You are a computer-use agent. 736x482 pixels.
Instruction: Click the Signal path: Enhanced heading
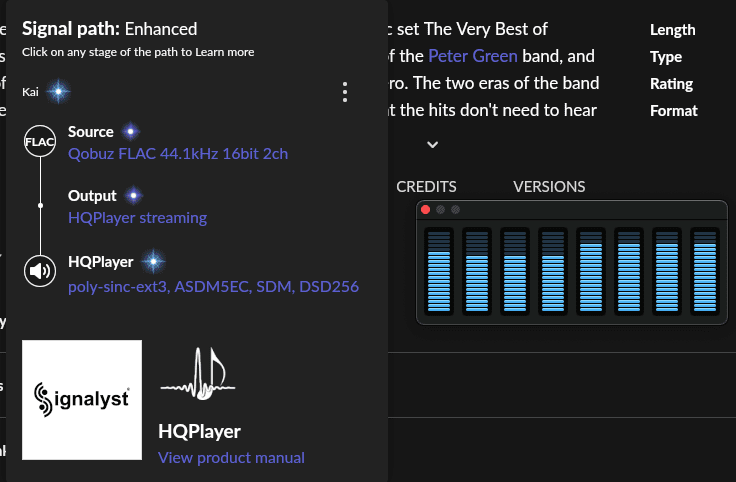point(109,29)
